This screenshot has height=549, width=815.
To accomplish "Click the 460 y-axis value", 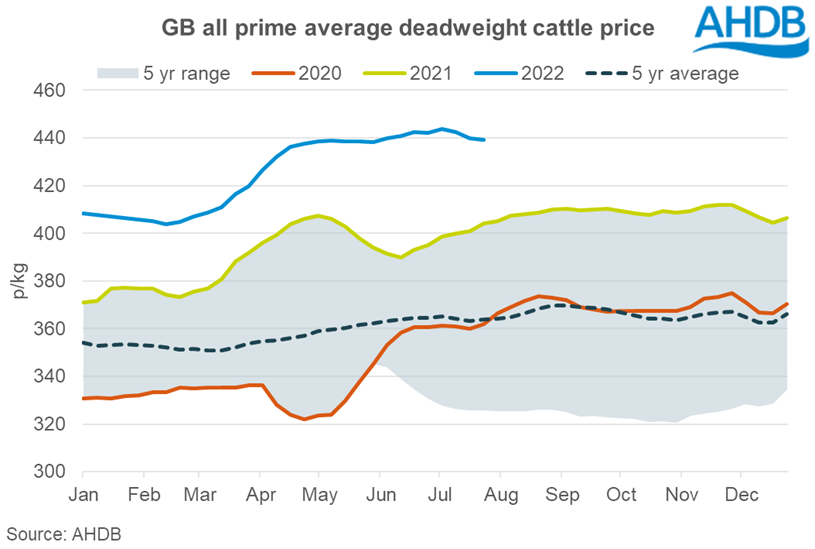I will [50, 91].
